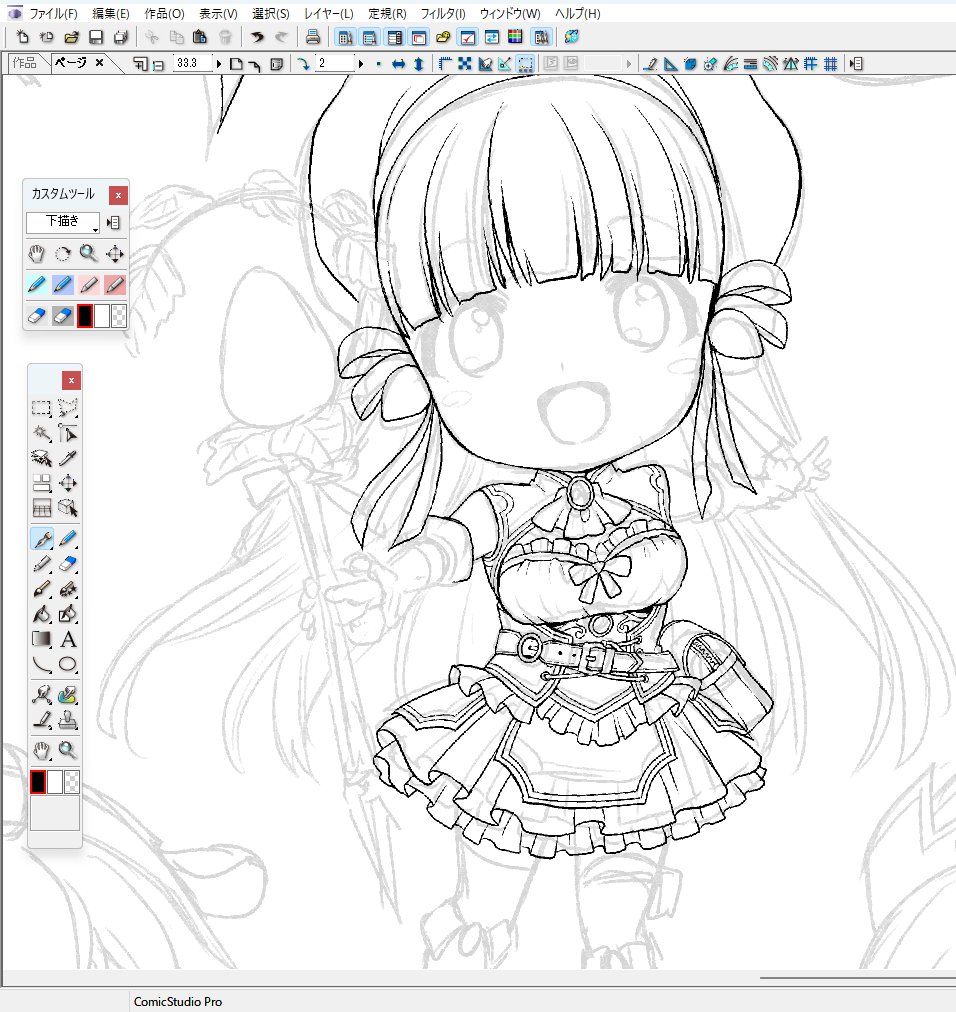Open the page toolbar options menu icon at far right

(856, 63)
